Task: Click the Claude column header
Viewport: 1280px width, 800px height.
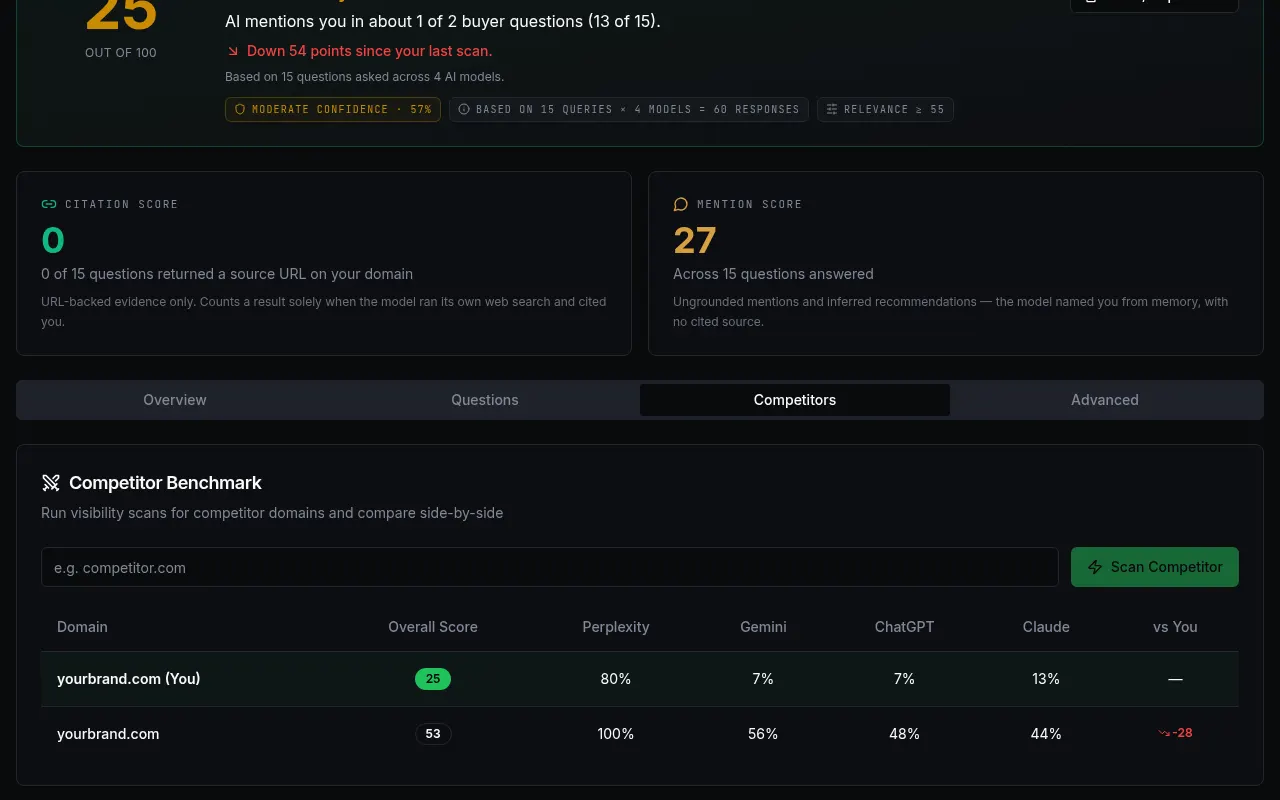Action: (1046, 627)
